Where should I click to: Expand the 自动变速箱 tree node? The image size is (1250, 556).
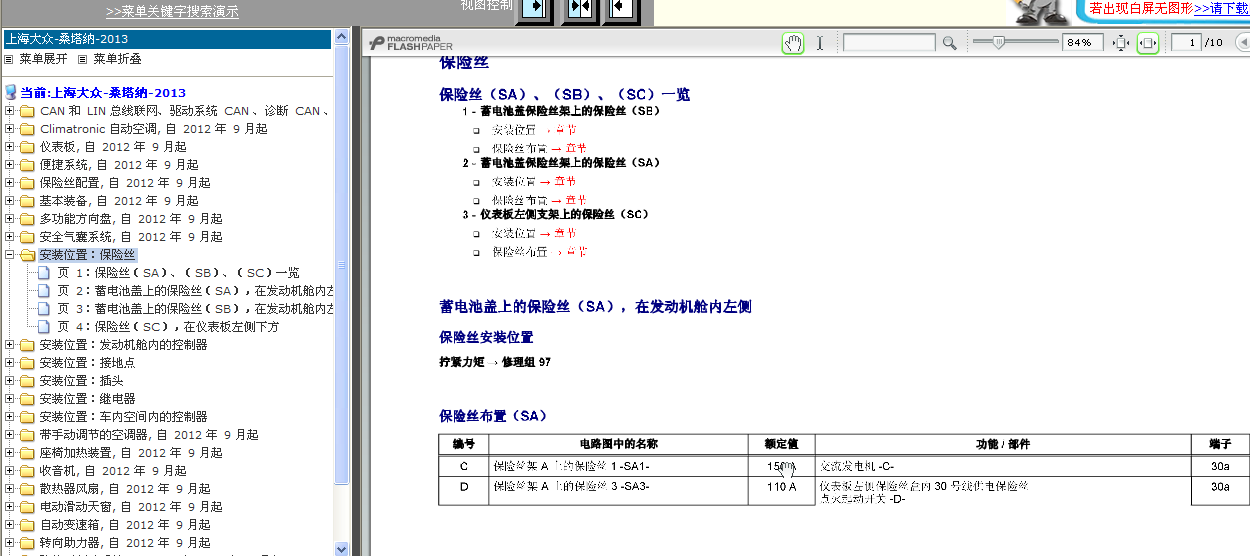(10, 525)
